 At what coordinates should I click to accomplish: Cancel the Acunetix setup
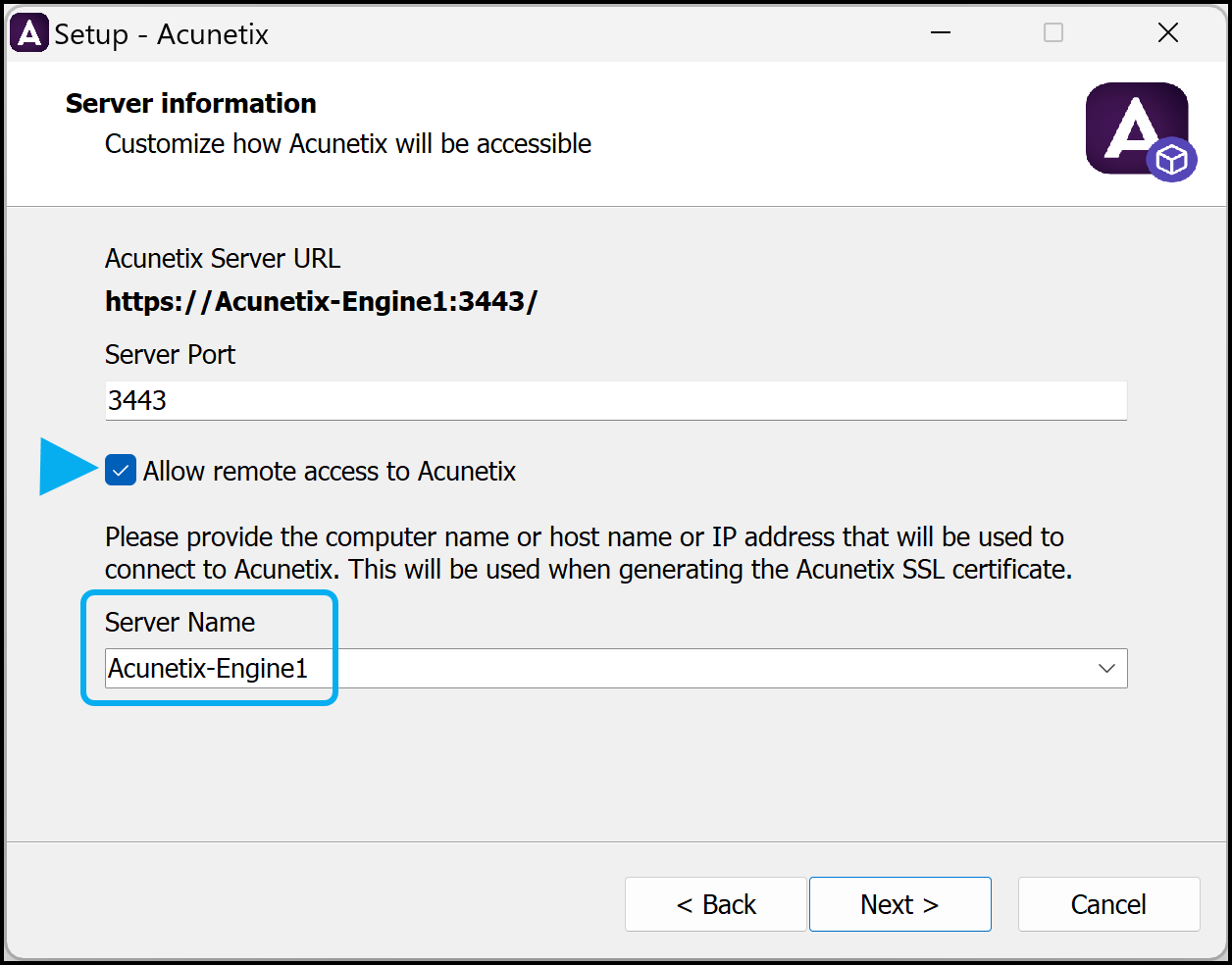click(x=1108, y=904)
